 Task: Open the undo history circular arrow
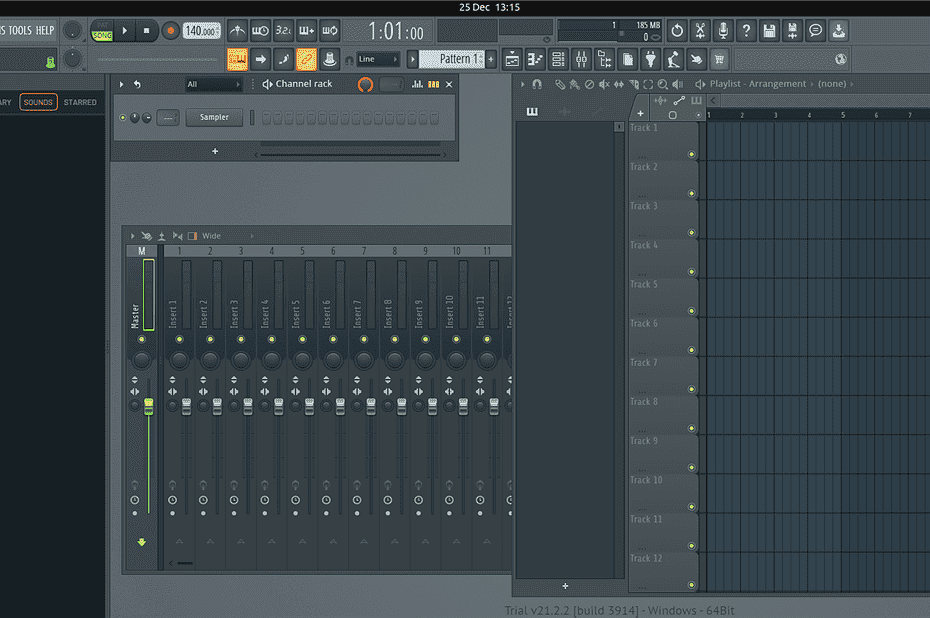(x=677, y=30)
